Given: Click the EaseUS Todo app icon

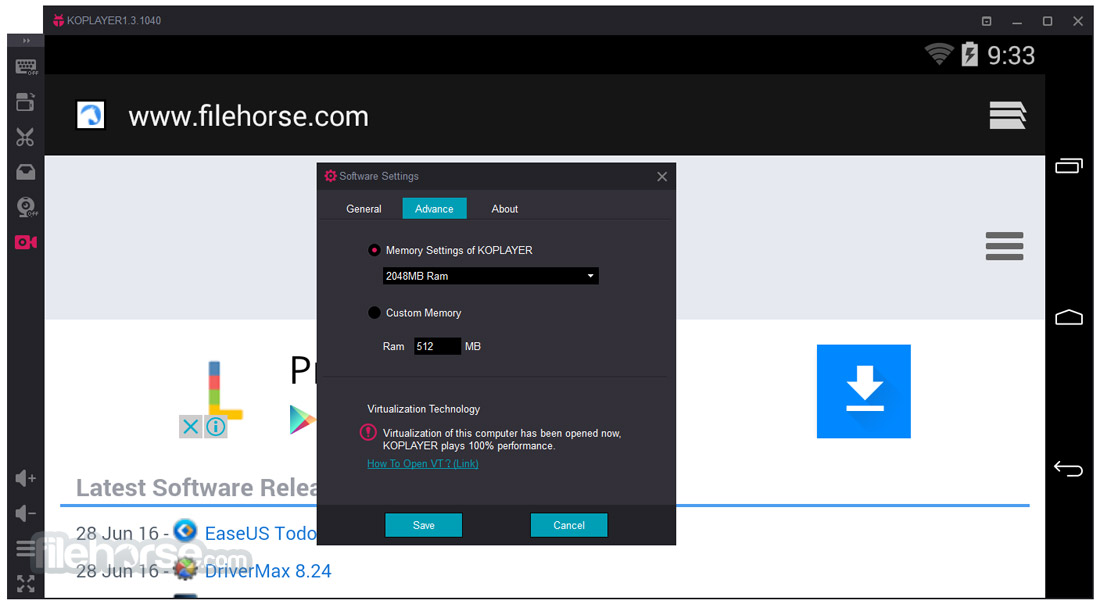Looking at the screenshot, I should 185,531.
